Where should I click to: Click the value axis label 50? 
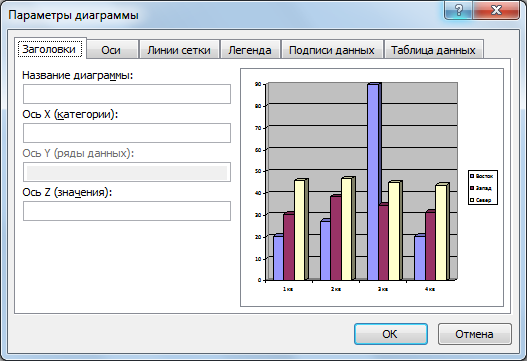[258, 171]
